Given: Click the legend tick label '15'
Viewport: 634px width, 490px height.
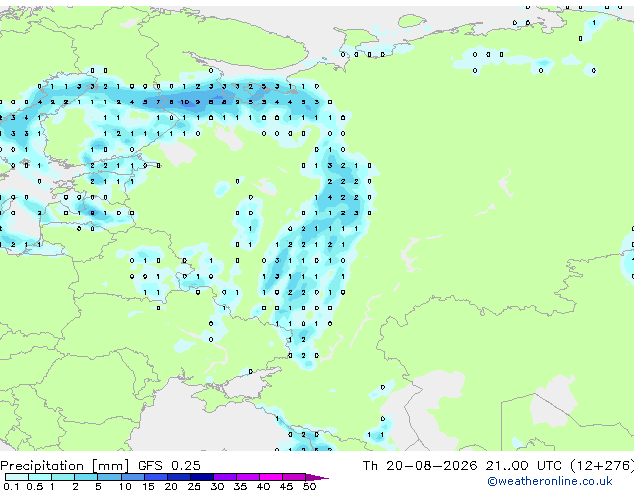Looking at the screenshot, I should click(x=148, y=486).
